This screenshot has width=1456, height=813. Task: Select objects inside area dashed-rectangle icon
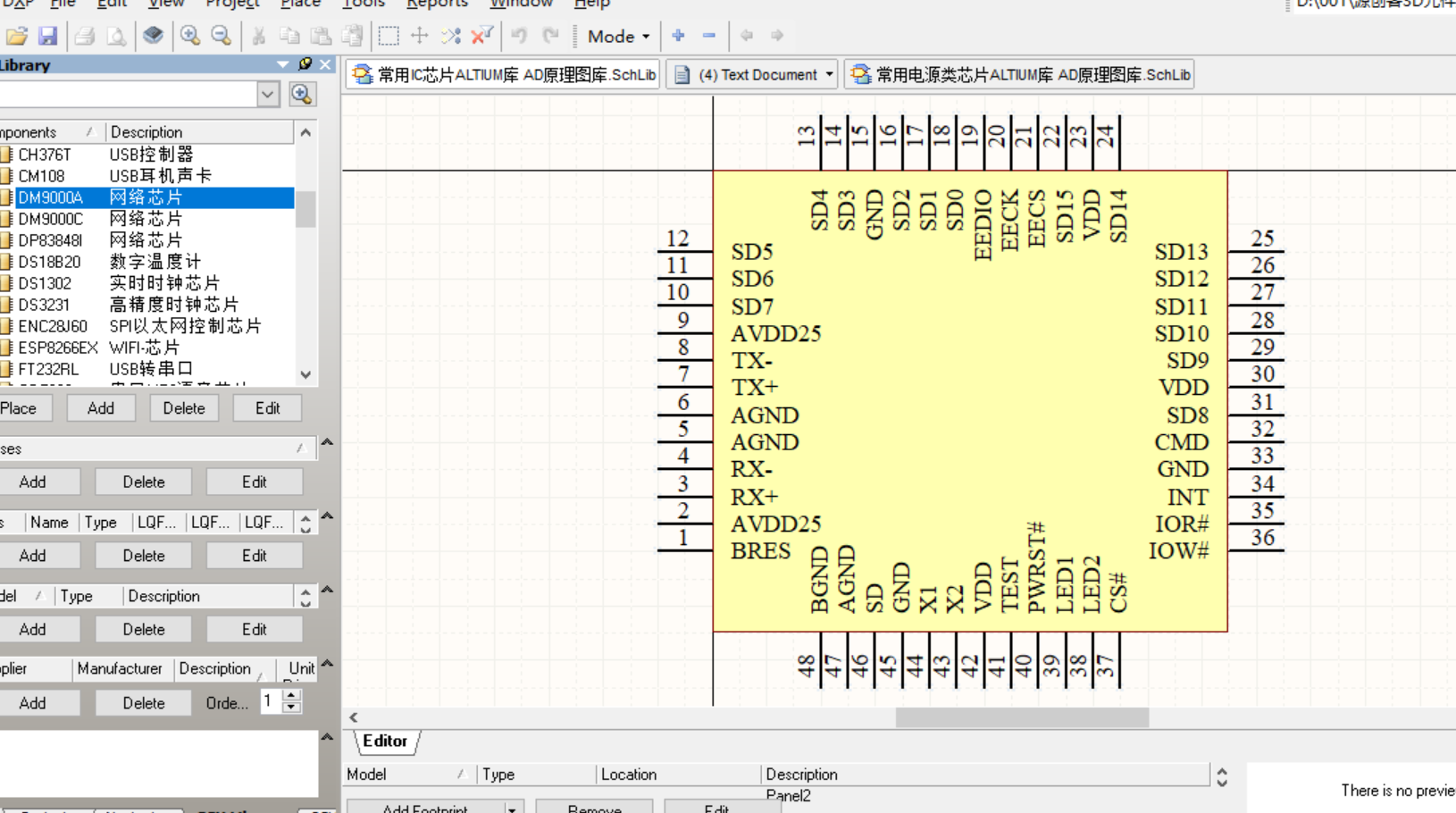point(389,36)
